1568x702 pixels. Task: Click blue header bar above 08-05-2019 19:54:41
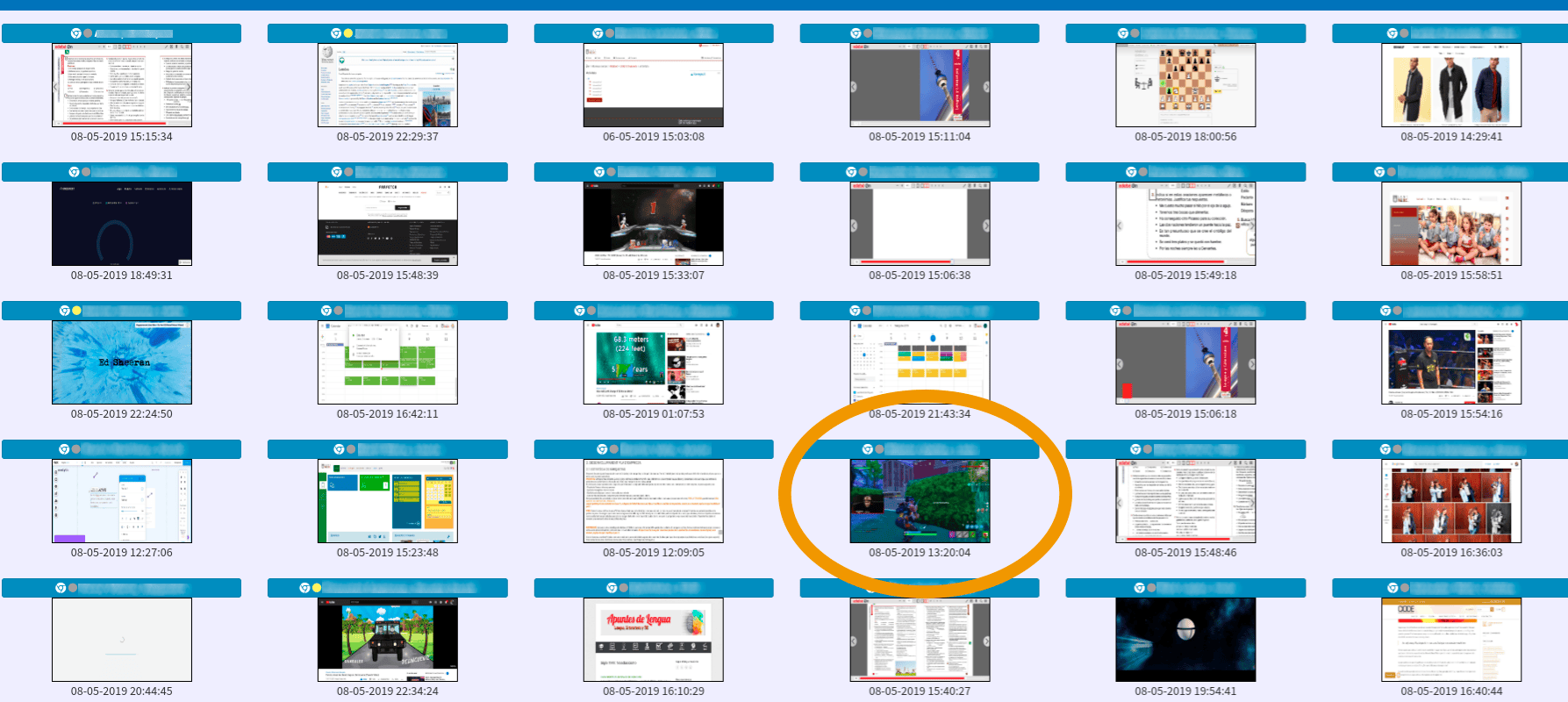pyautogui.click(x=1185, y=588)
